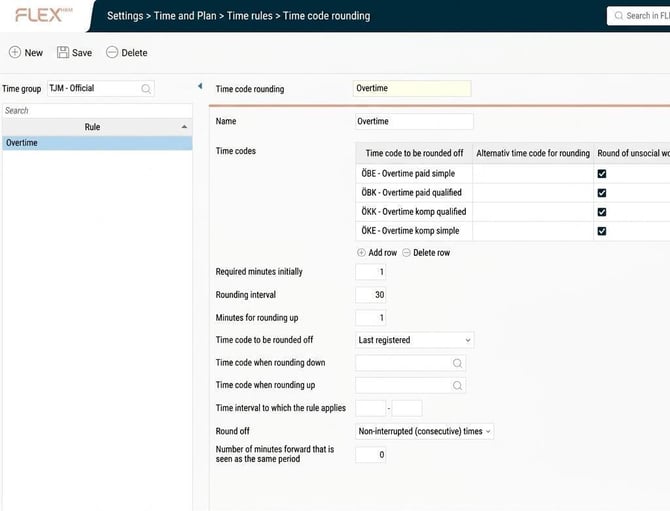Click the FLEX HRM logo
Screen dimensions: 670x511
tap(44, 15)
